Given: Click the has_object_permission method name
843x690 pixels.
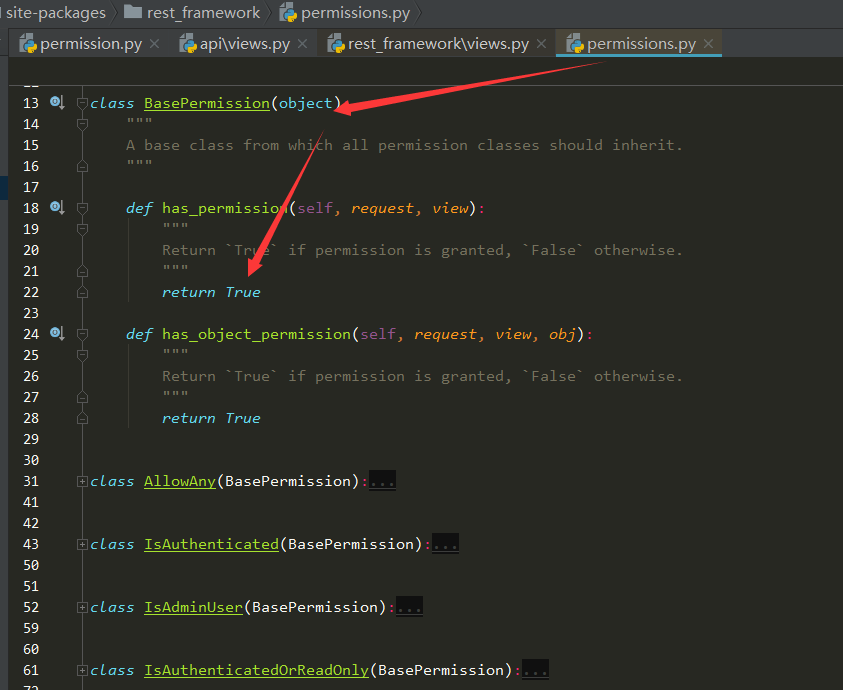Looking at the screenshot, I should coord(256,334).
